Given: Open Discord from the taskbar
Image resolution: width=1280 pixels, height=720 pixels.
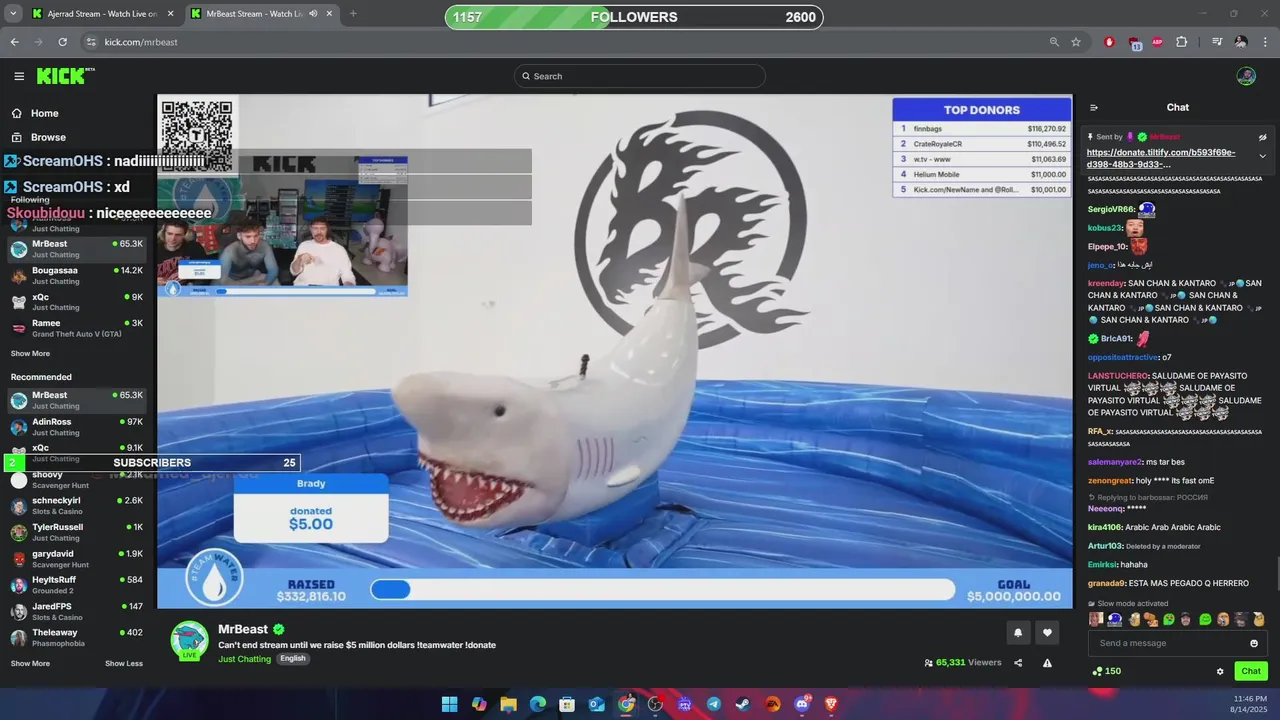Looking at the screenshot, I should (802, 704).
